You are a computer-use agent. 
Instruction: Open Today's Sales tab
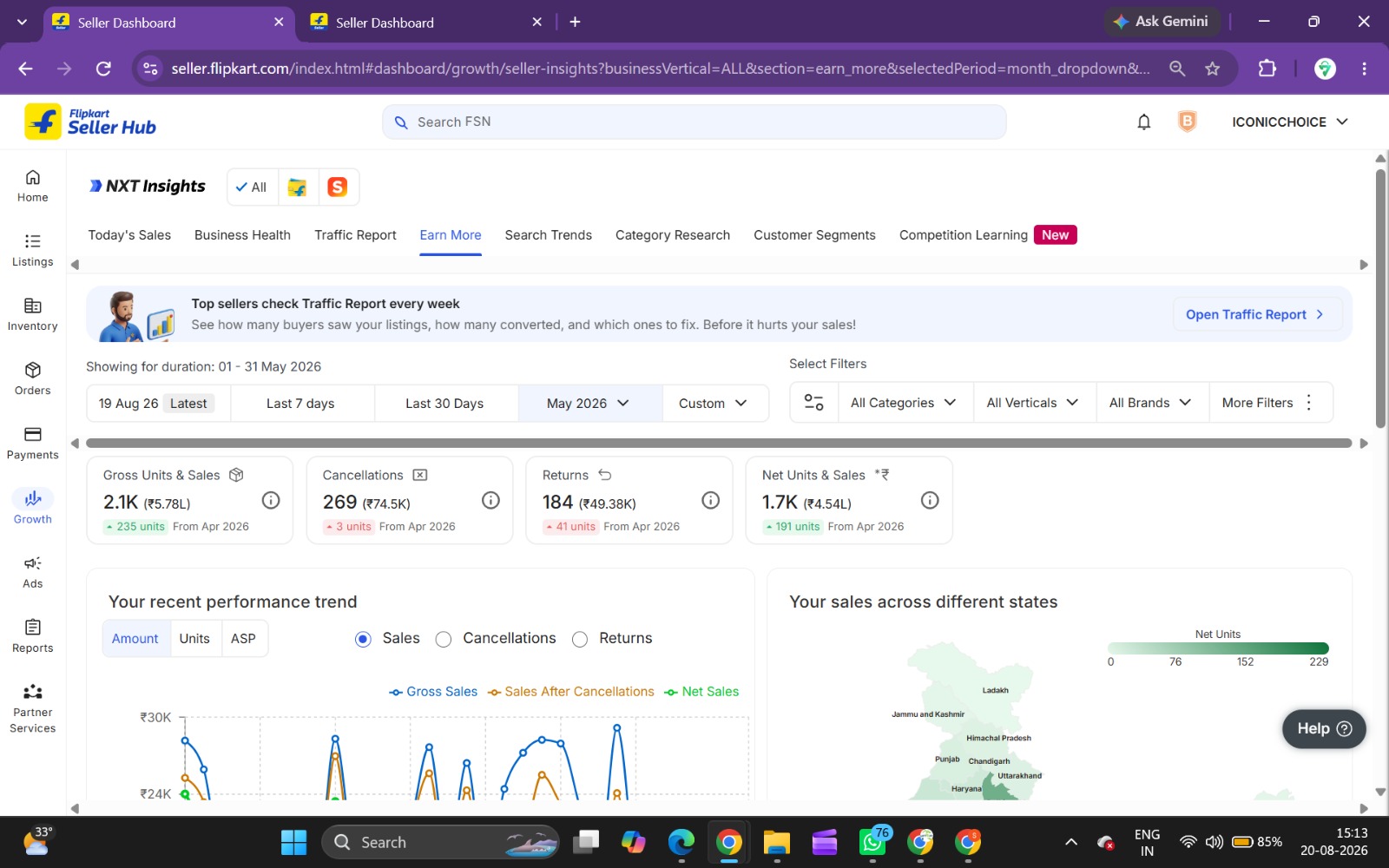coord(129,235)
